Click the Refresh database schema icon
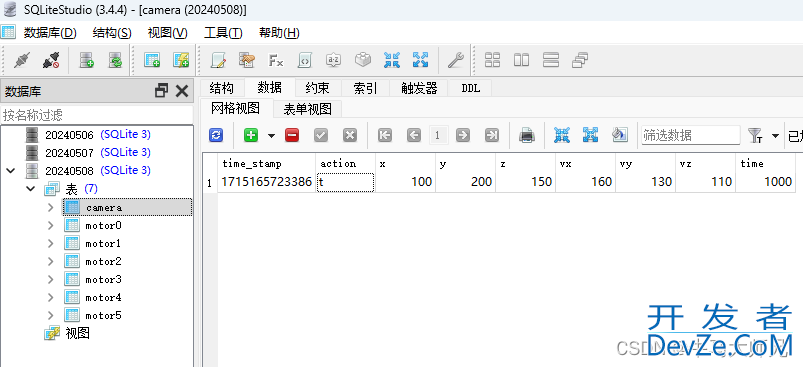803x367 pixels. (115, 60)
